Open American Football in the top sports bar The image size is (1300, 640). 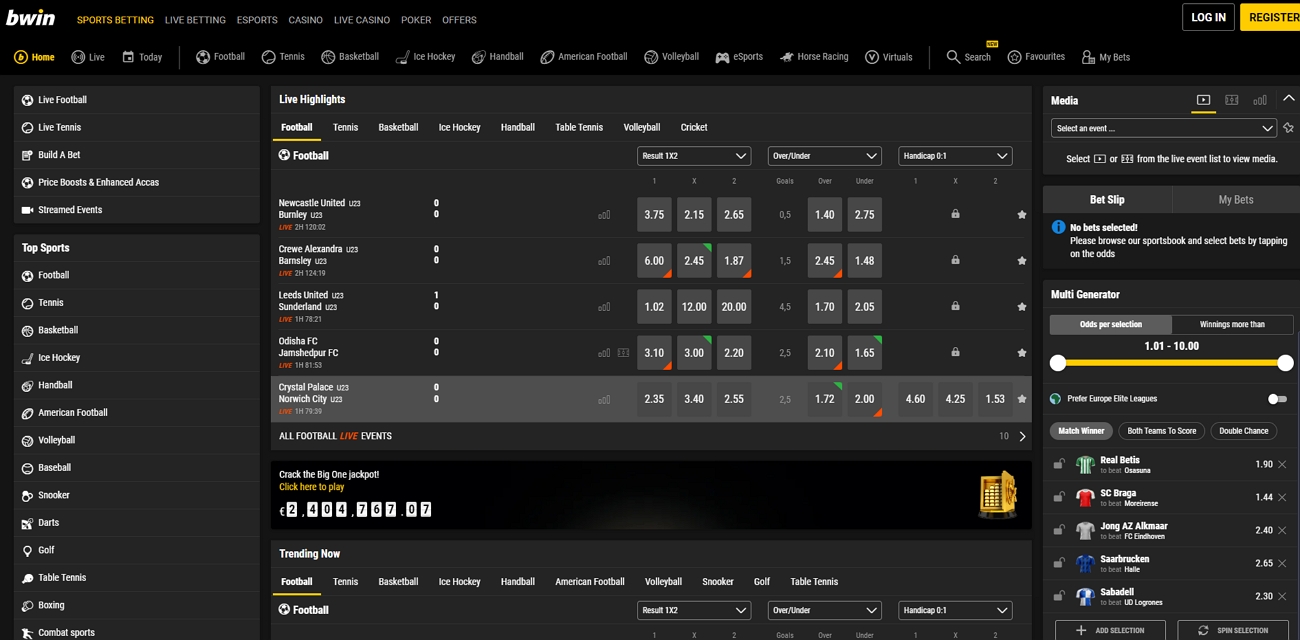[583, 57]
